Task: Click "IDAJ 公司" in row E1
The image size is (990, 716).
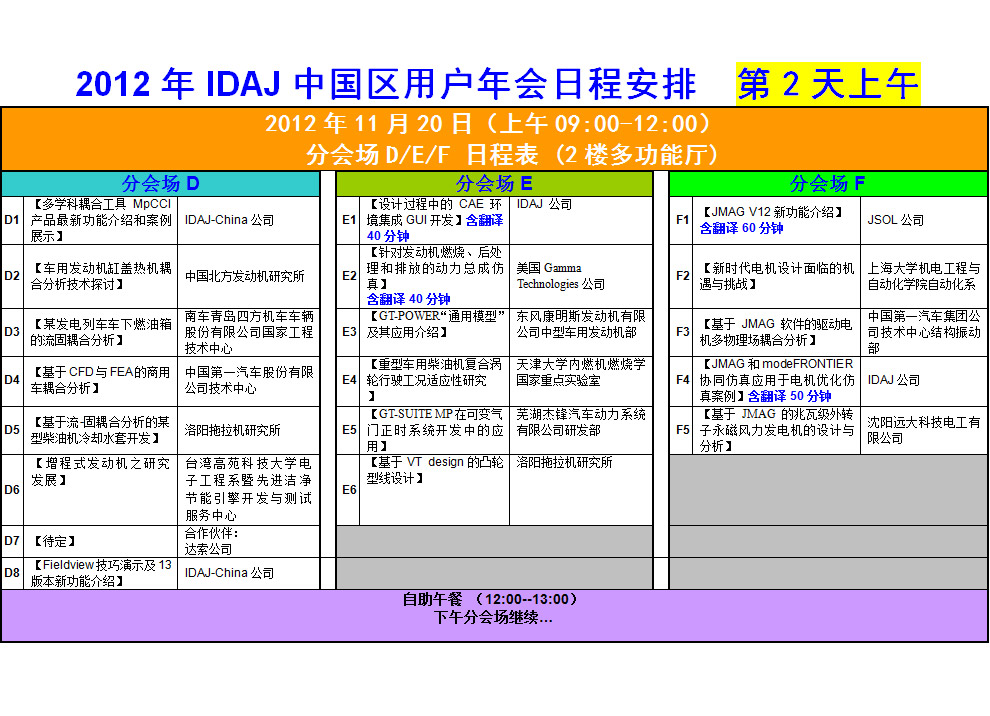Action: coord(544,204)
